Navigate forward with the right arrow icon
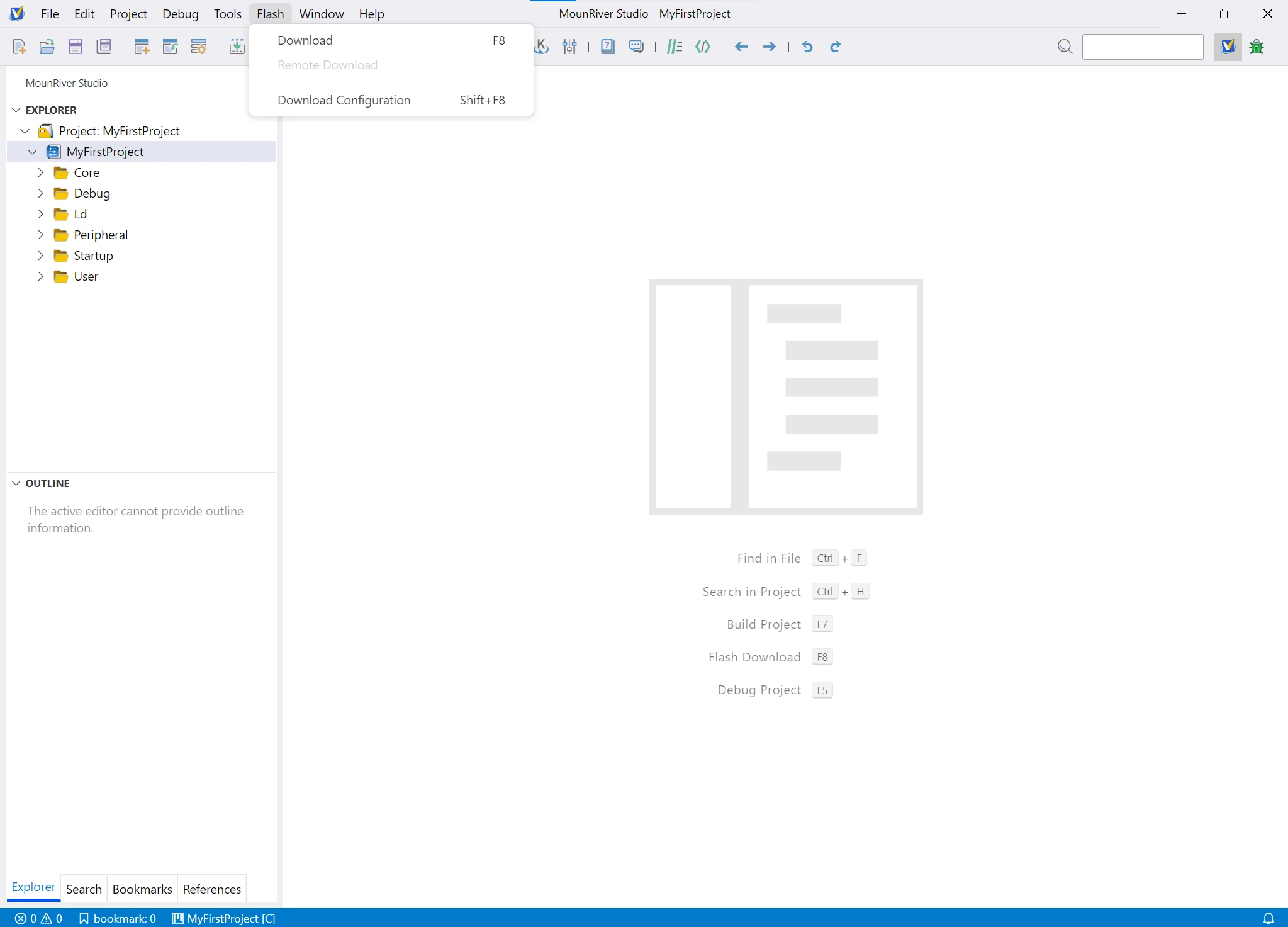This screenshot has height=927, width=1288. (x=769, y=47)
